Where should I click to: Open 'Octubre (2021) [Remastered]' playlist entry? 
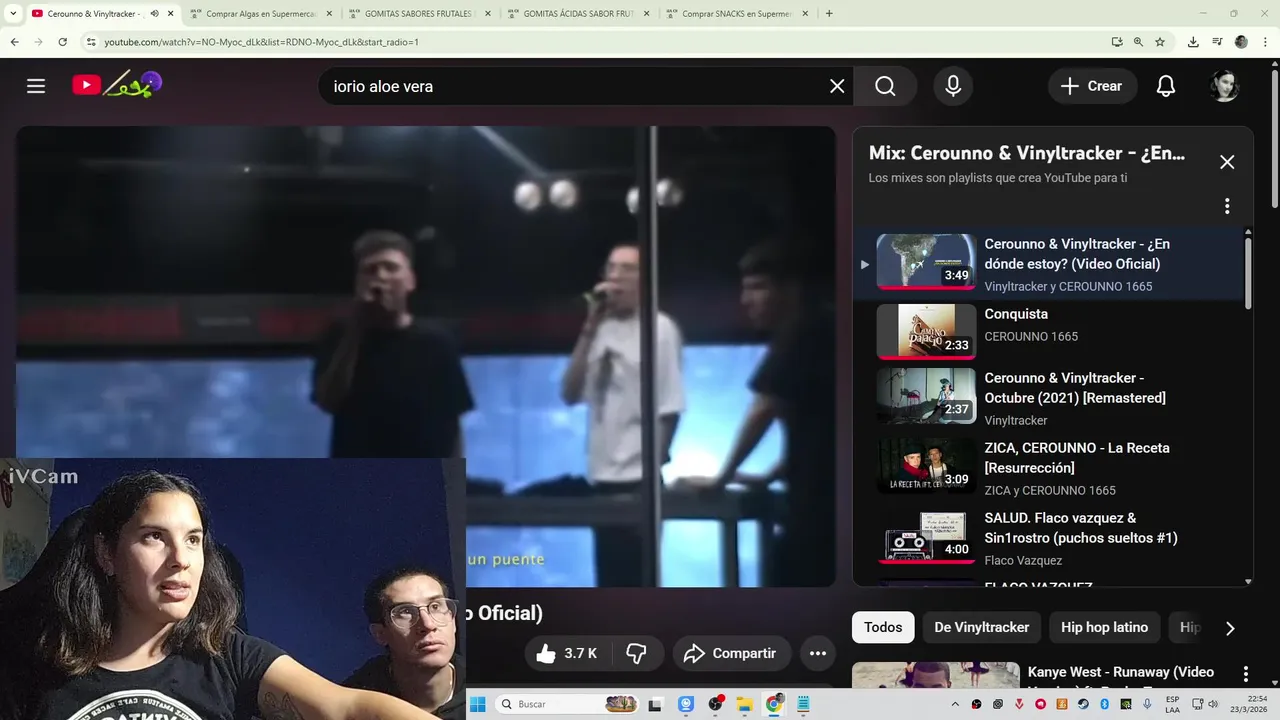click(1049, 397)
